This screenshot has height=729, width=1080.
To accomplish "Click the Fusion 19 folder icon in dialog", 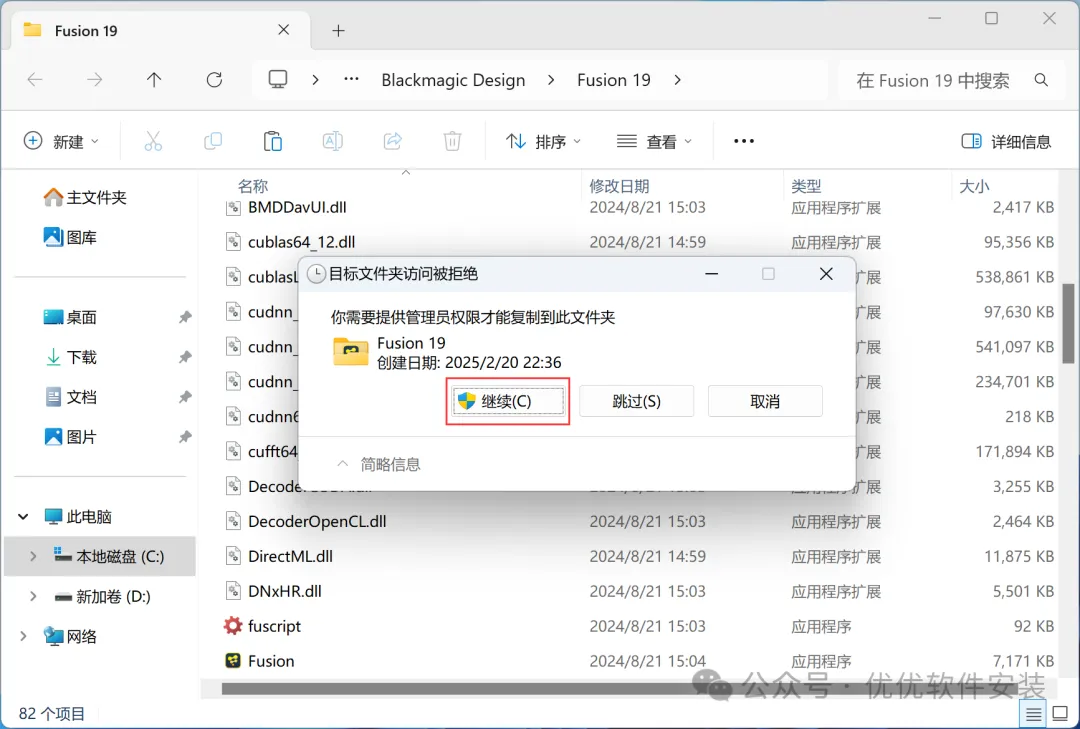I will pyautogui.click(x=351, y=351).
